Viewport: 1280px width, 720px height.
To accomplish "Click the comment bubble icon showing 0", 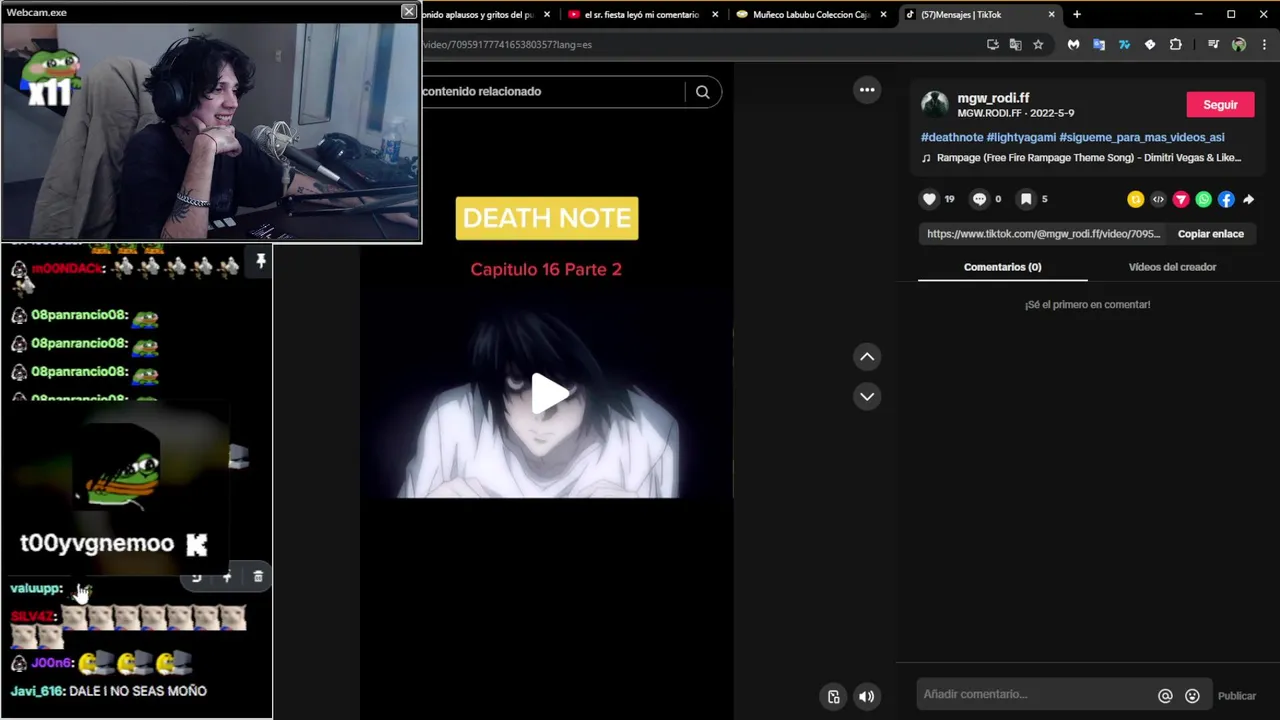I will pos(979,199).
